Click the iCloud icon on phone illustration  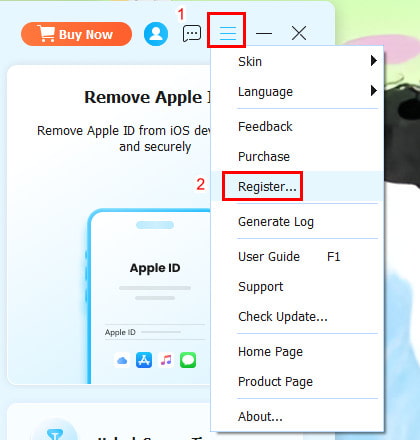click(x=122, y=360)
